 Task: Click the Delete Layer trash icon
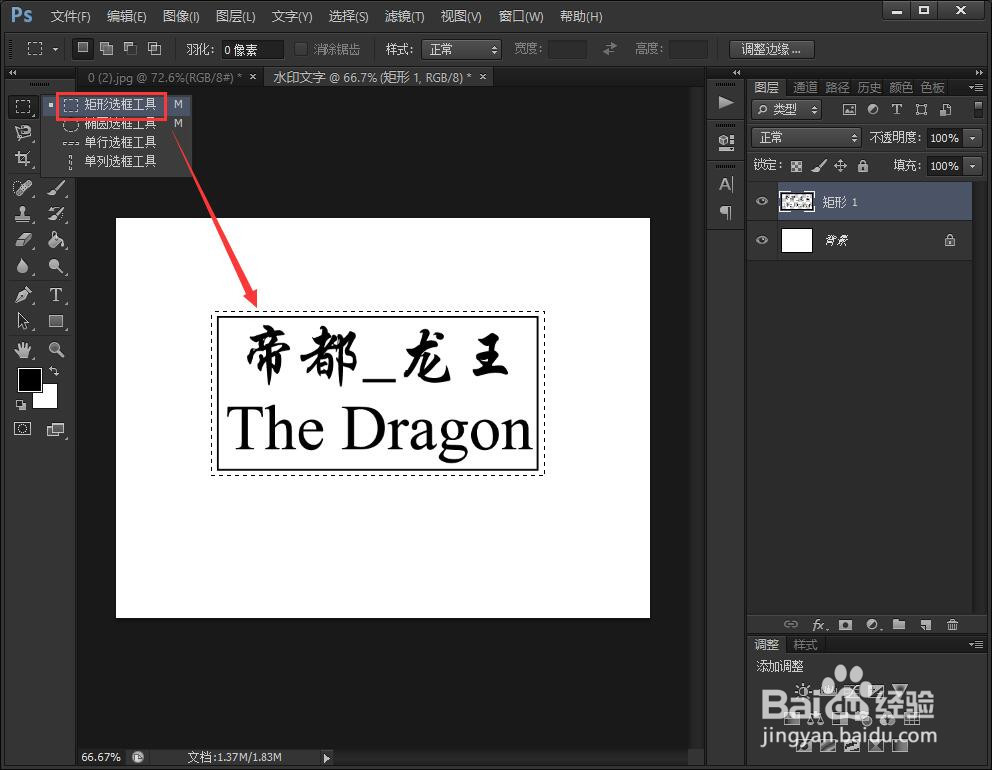point(952,624)
